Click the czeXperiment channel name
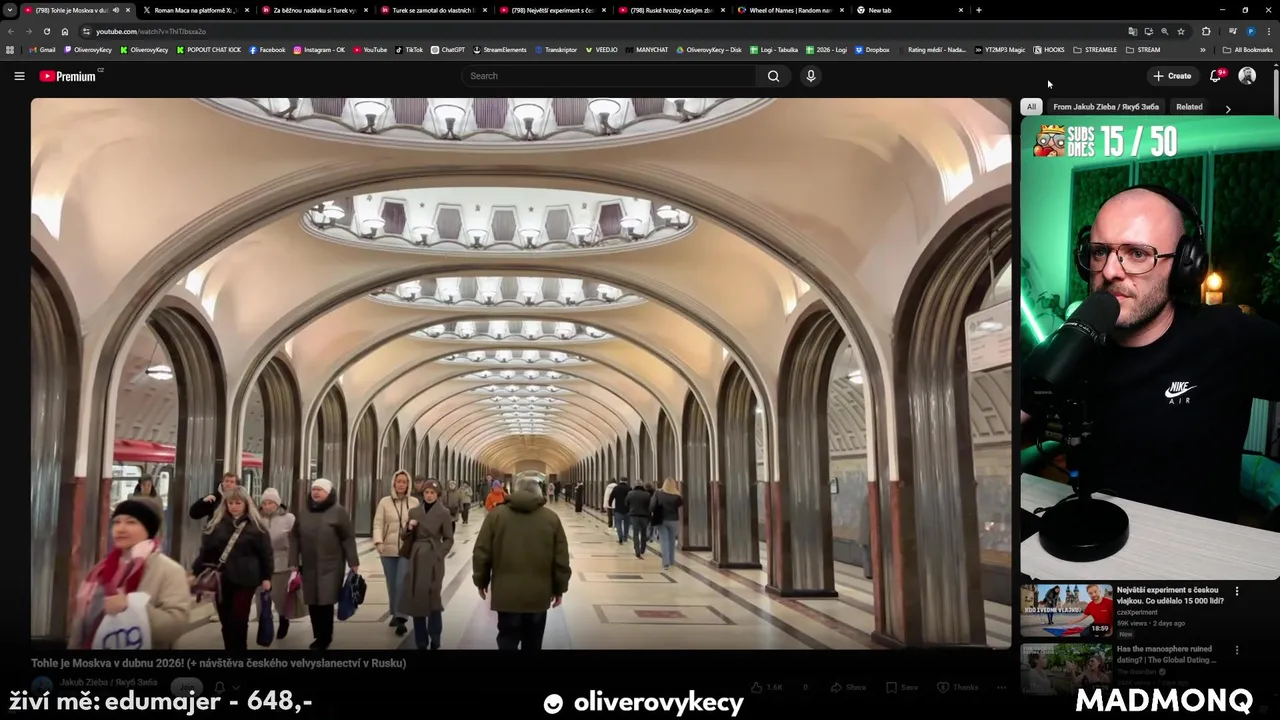Viewport: 1280px width, 720px height. [x=1137, y=612]
